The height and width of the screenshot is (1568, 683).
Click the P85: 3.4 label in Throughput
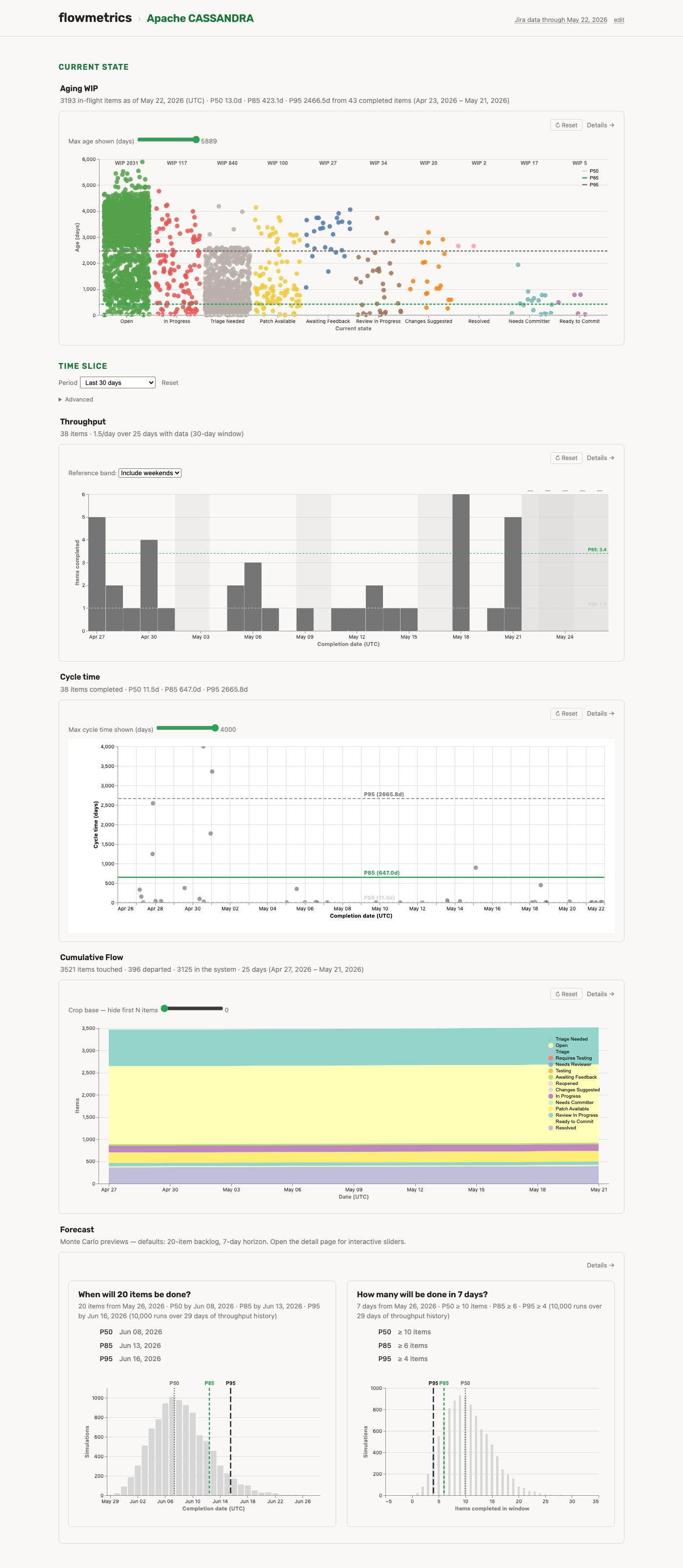pos(597,550)
